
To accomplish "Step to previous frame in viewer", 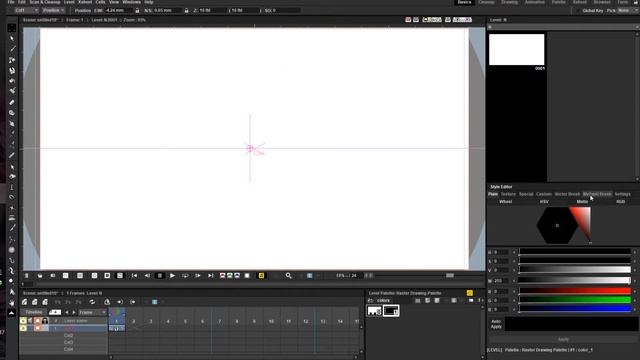I will click(x=147, y=276).
